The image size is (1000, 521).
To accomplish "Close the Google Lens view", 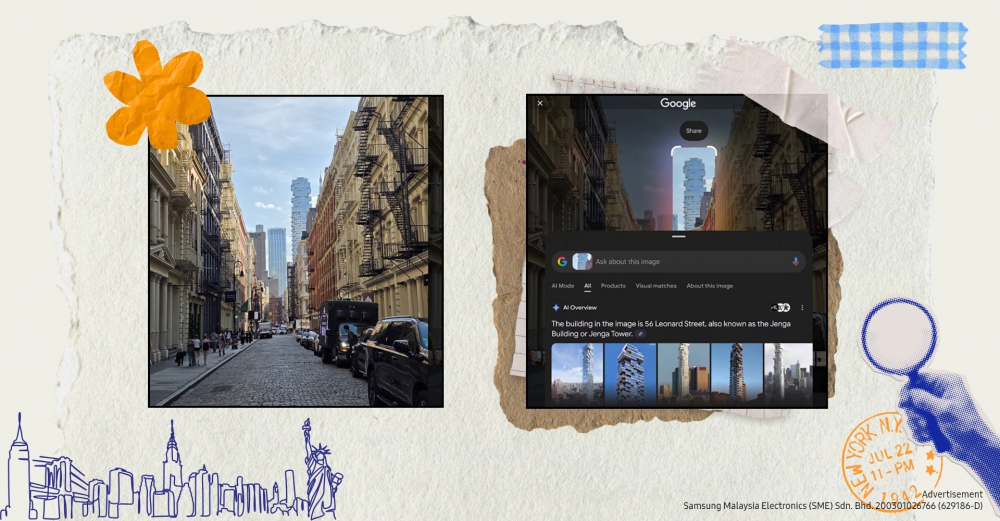I will tap(540, 103).
